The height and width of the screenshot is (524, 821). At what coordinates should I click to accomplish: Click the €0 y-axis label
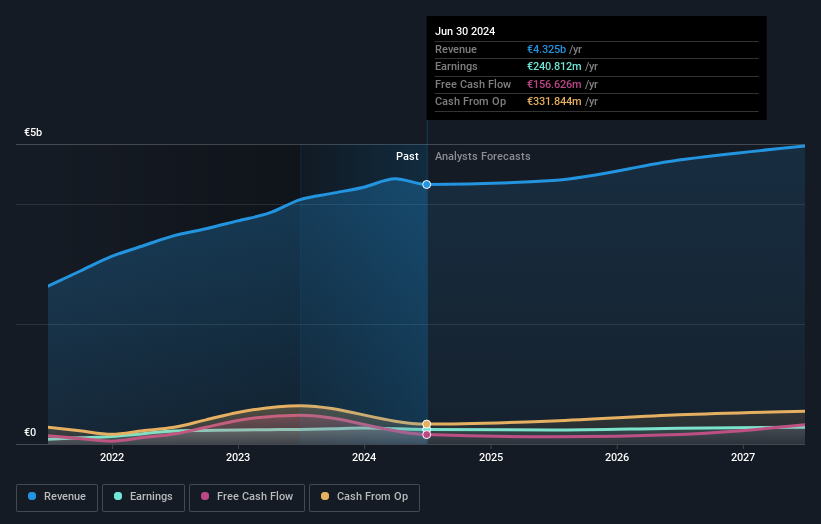(30, 432)
